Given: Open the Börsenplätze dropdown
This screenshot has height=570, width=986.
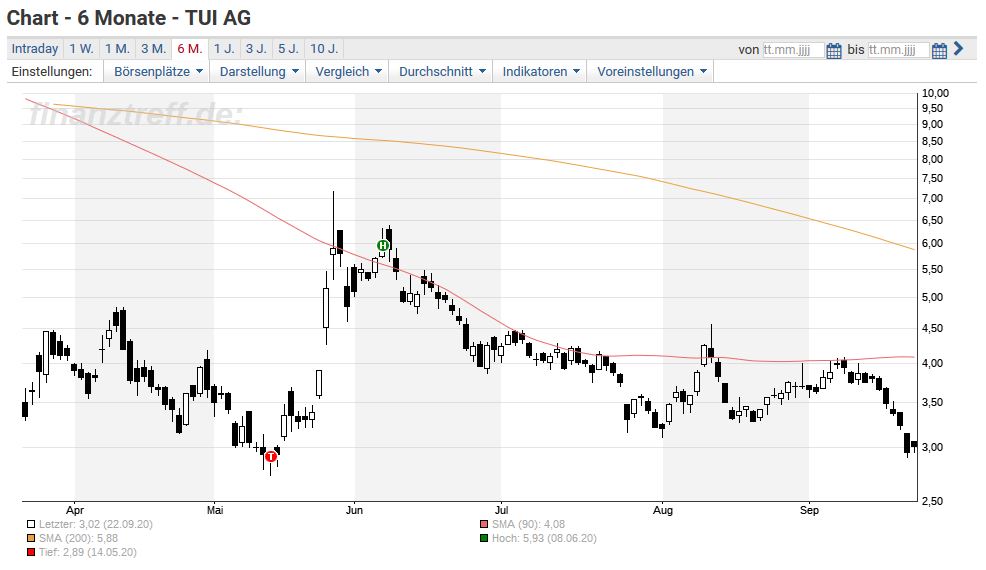Looking at the screenshot, I should [158, 72].
